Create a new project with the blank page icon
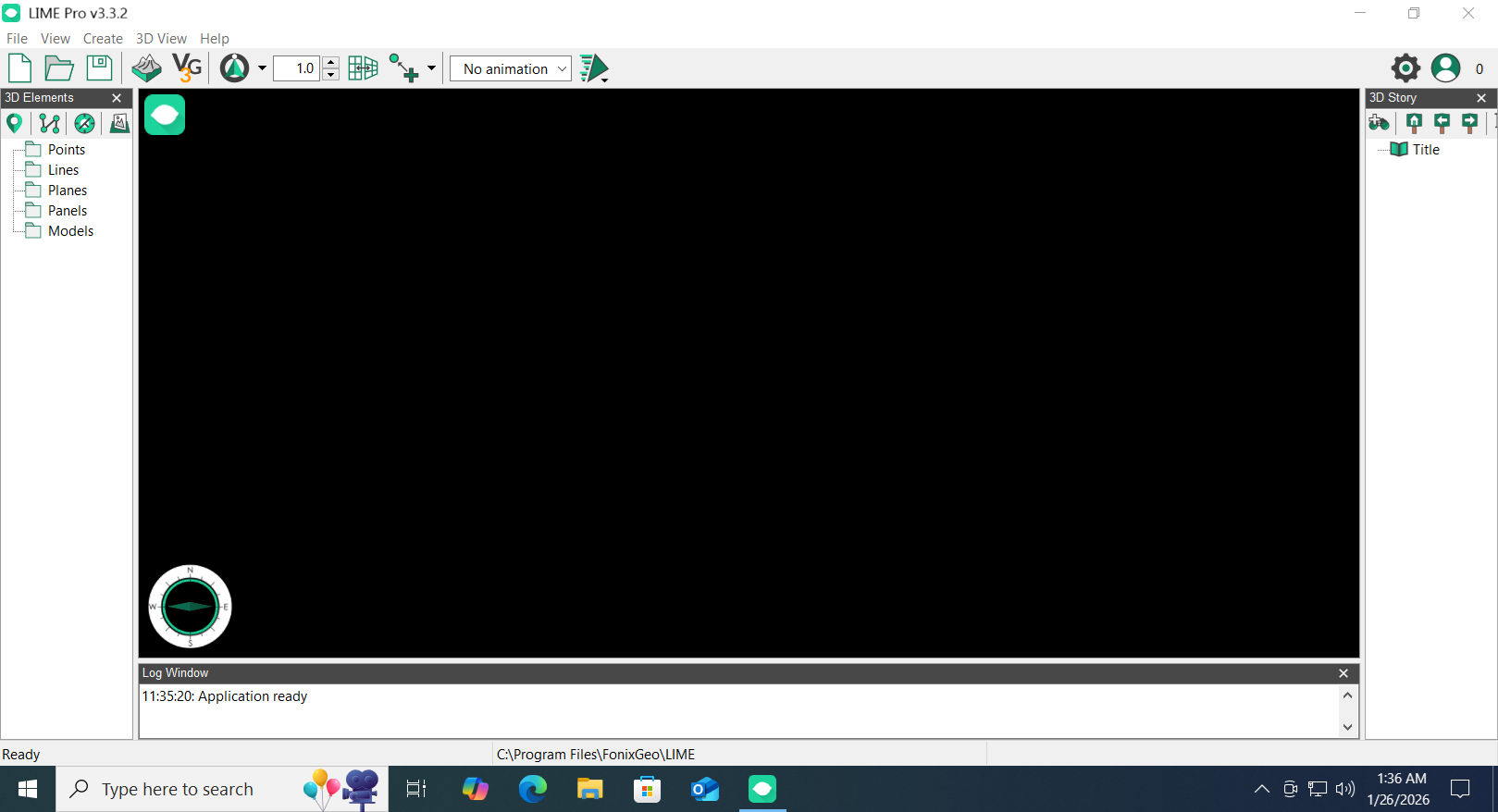The image size is (1498, 812). click(x=19, y=68)
